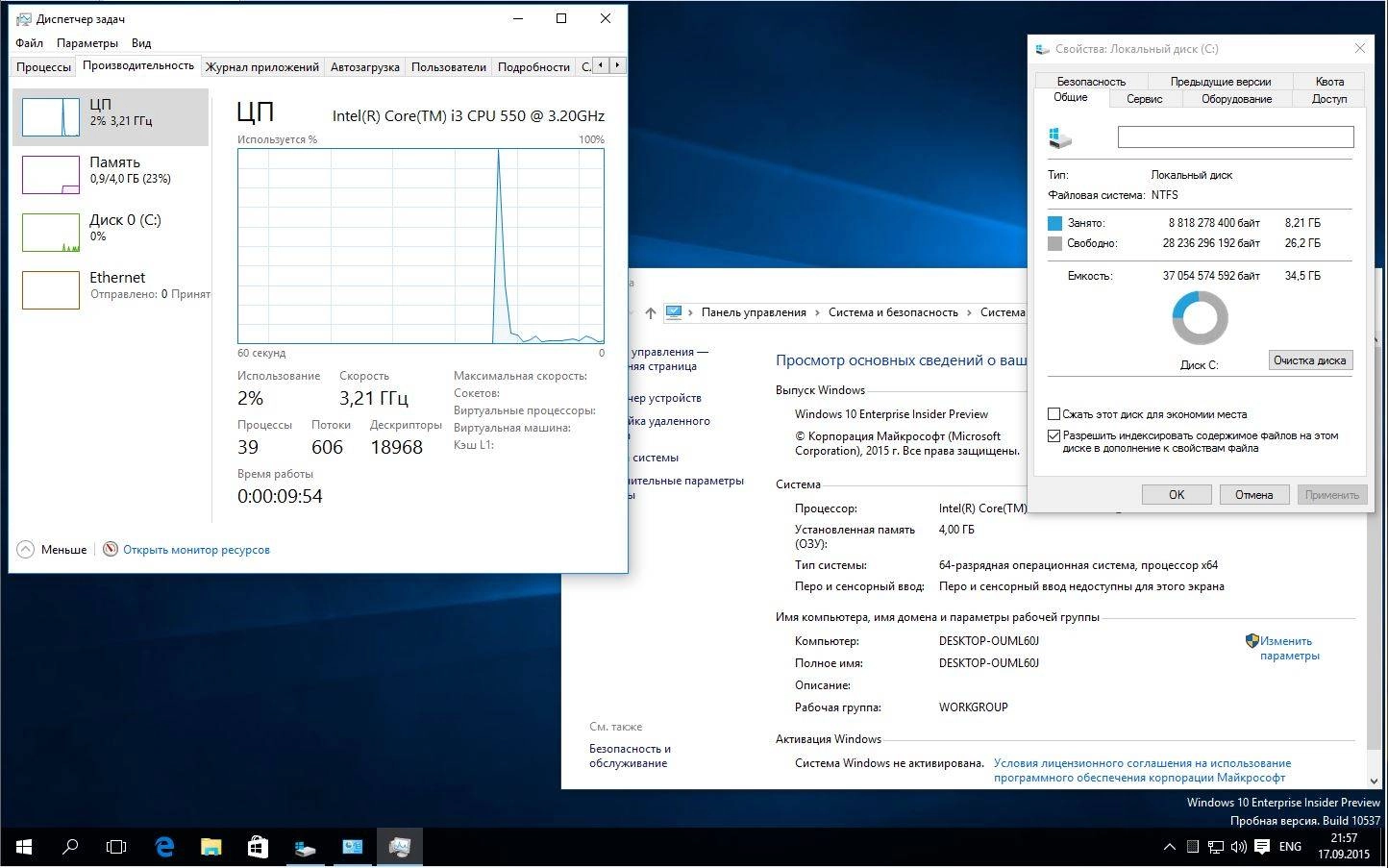This screenshot has width=1388, height=868.
Task: Toggle Сжать этот диск checkbox
Action: point(1053,414)
